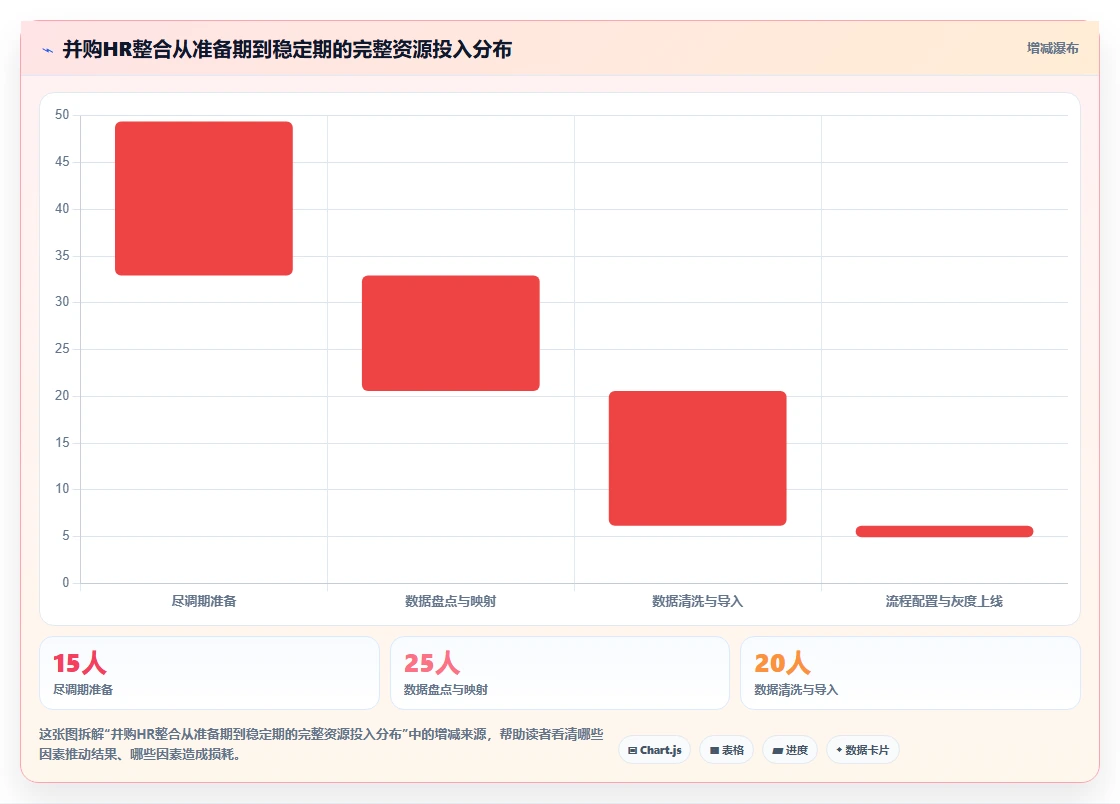Click the 尽调期准备 x-axis label
This screenshot has width=1120, height=804.
204,601
